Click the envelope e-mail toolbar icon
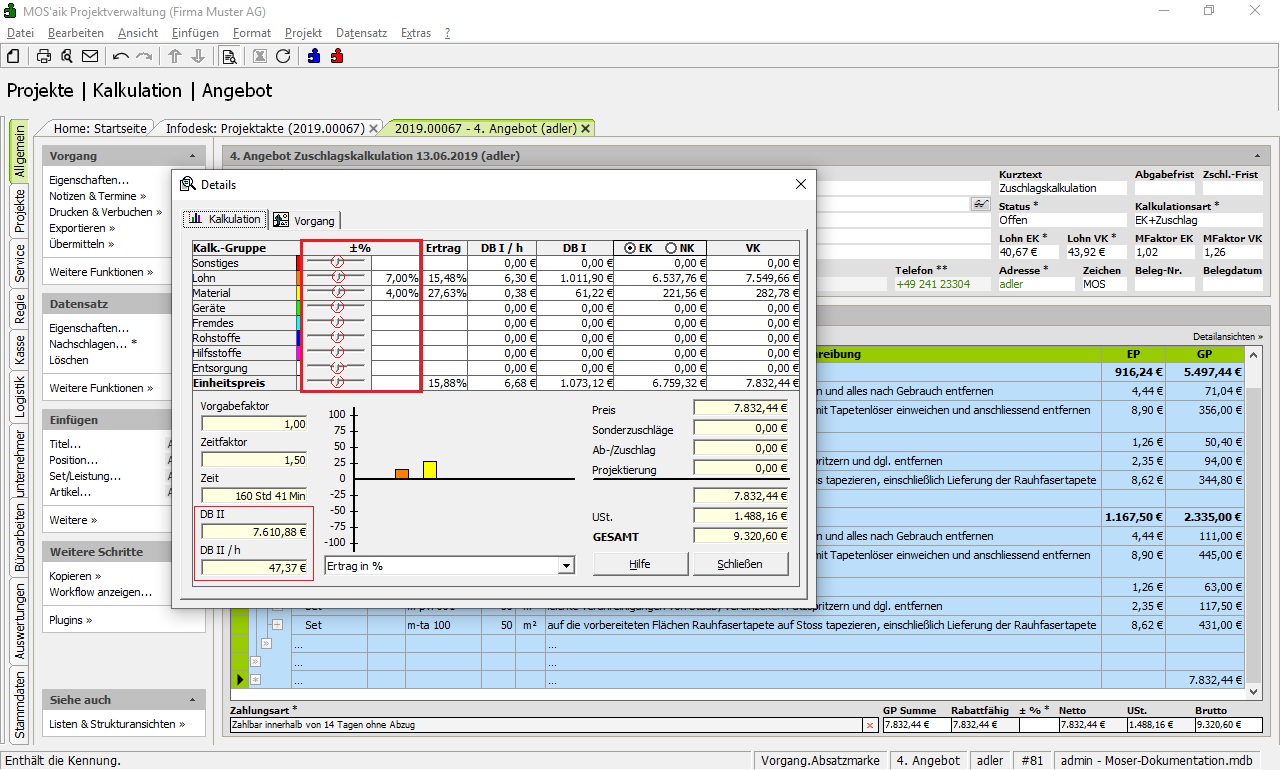 click(90, 56)
